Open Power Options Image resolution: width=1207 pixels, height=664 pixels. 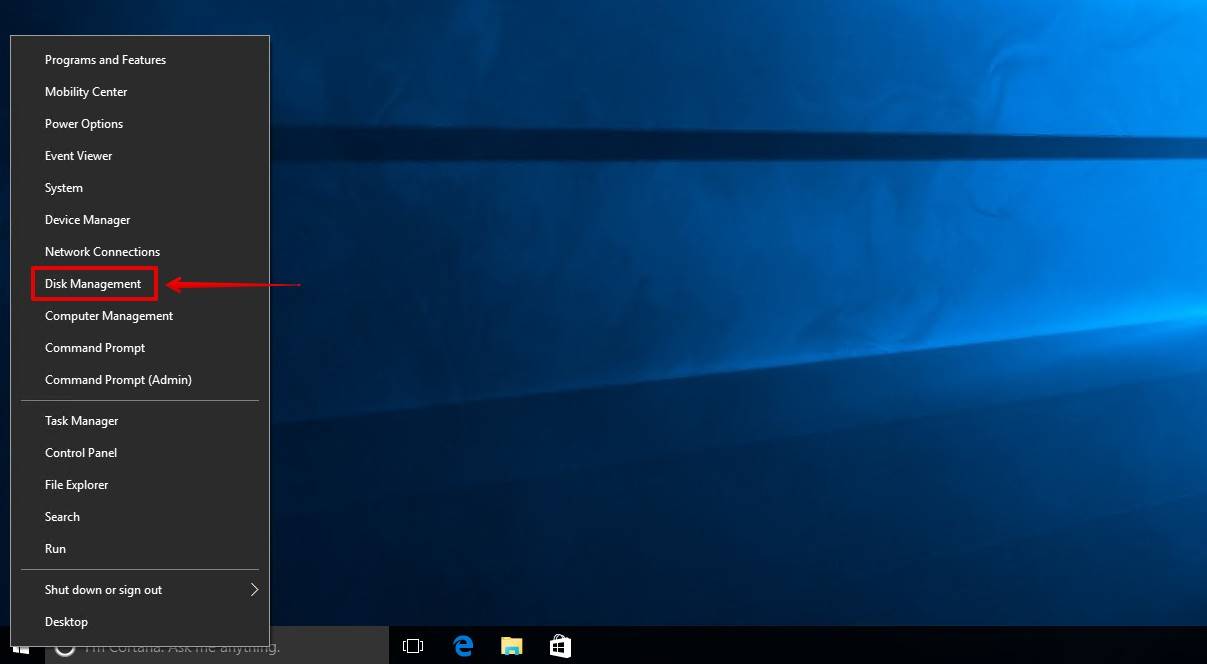coord(83,123)
